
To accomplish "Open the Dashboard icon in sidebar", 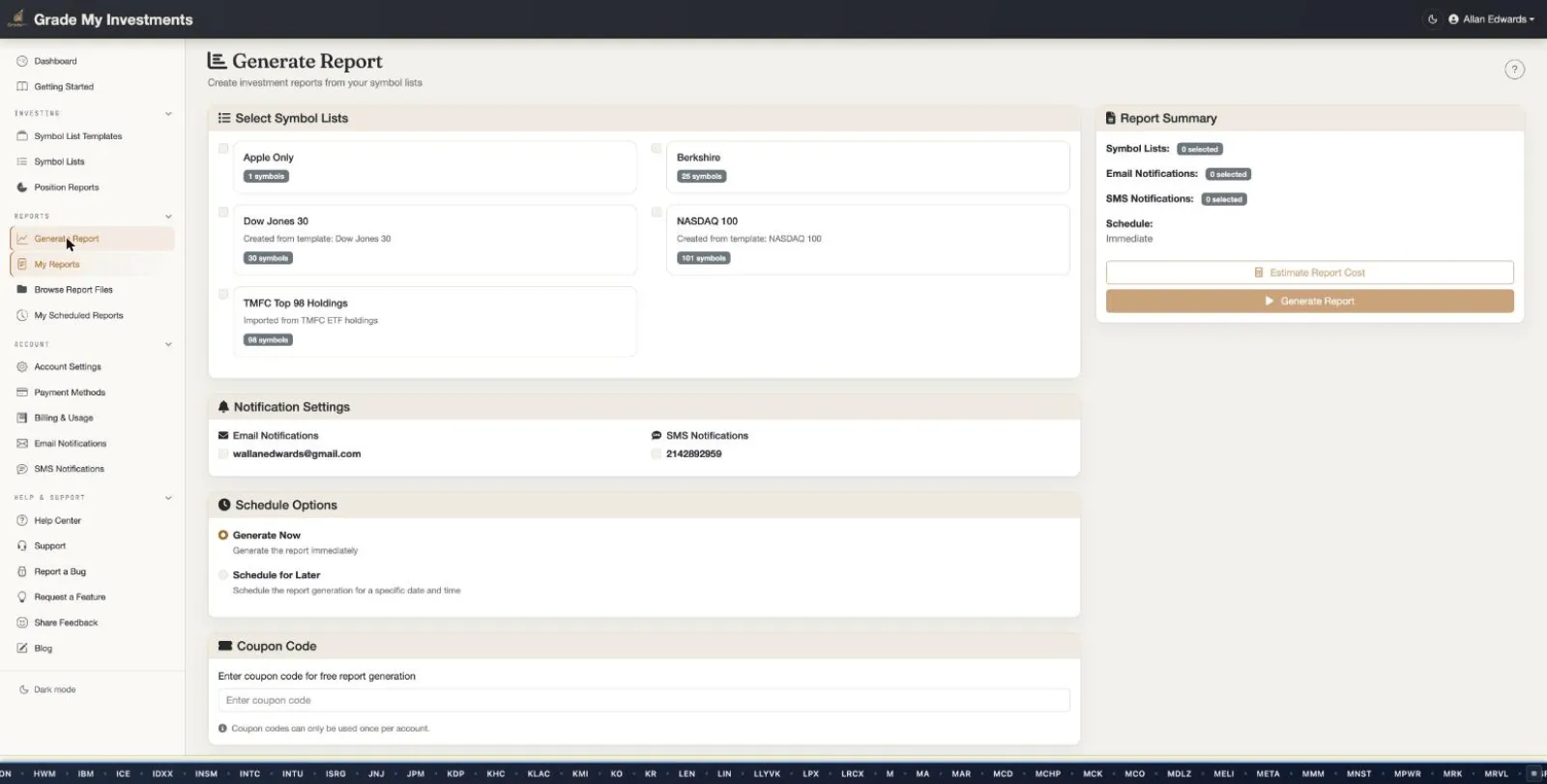I will 22,61.
